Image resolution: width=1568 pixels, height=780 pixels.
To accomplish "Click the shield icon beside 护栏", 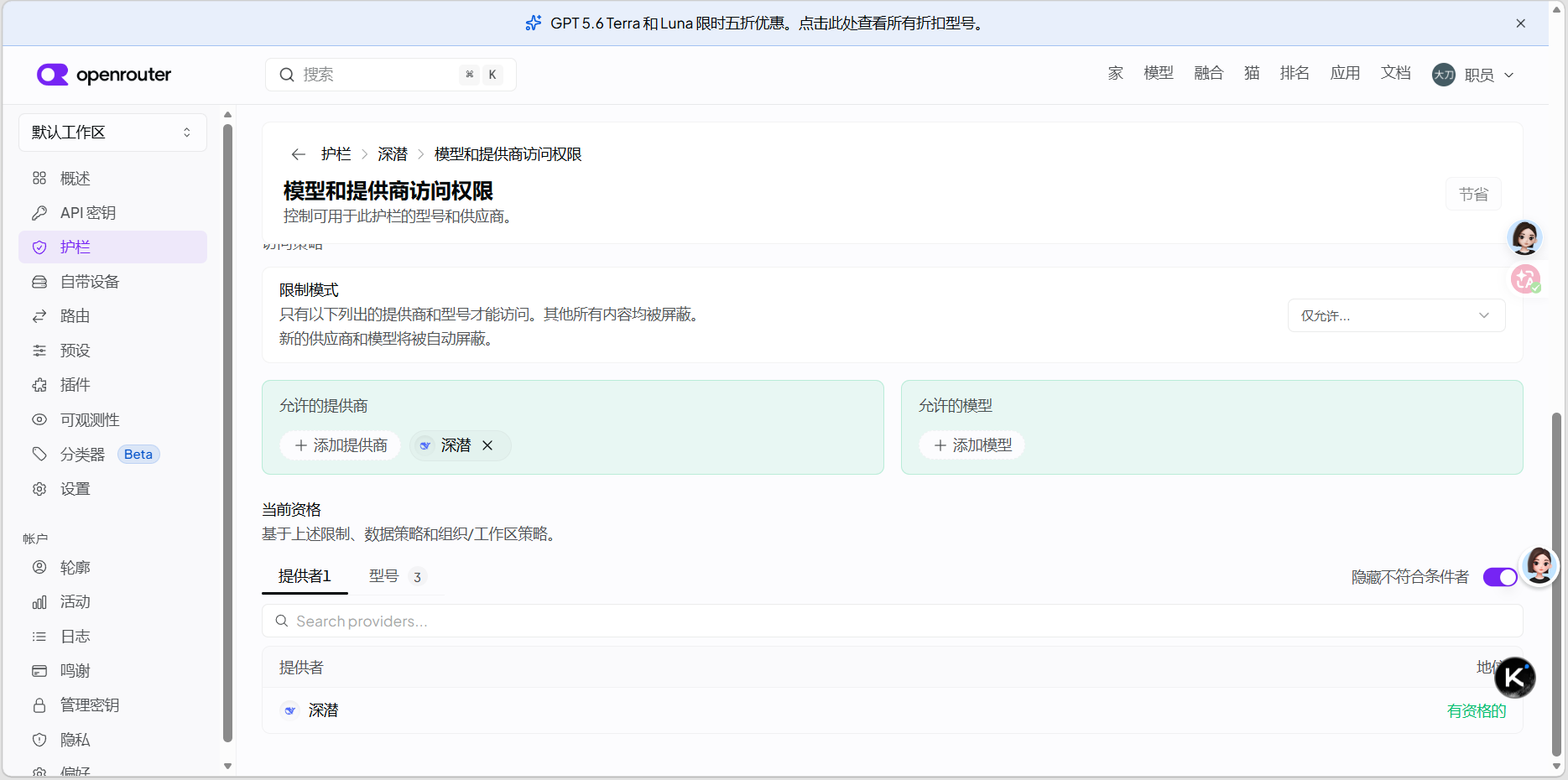I will coord(39,247).
